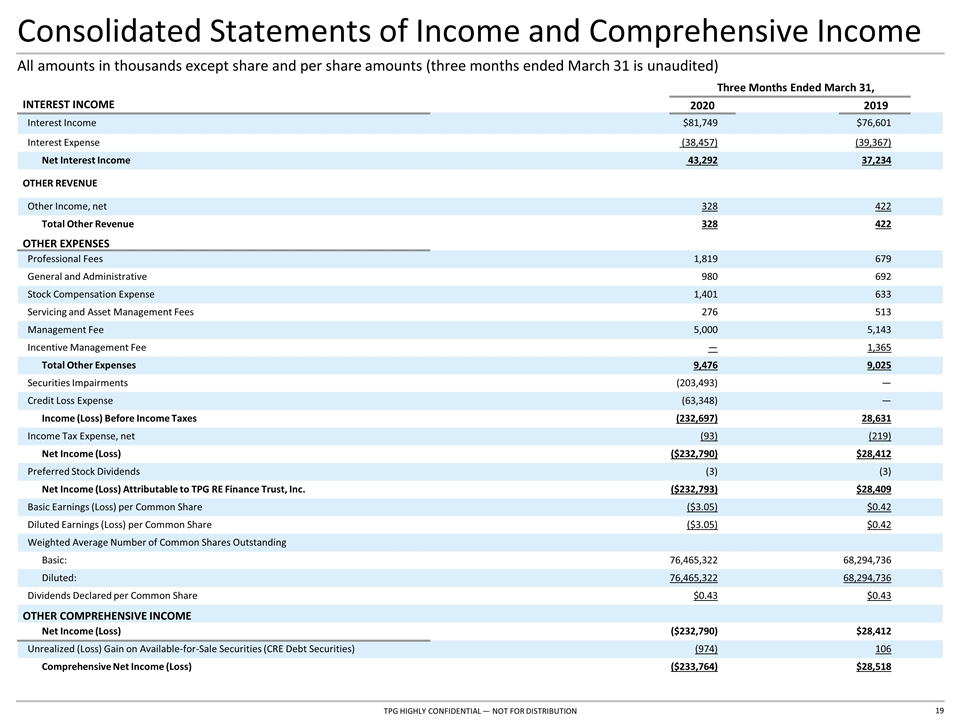Select "Weighted Average Number of Common Shares Outstanding"

157,543
